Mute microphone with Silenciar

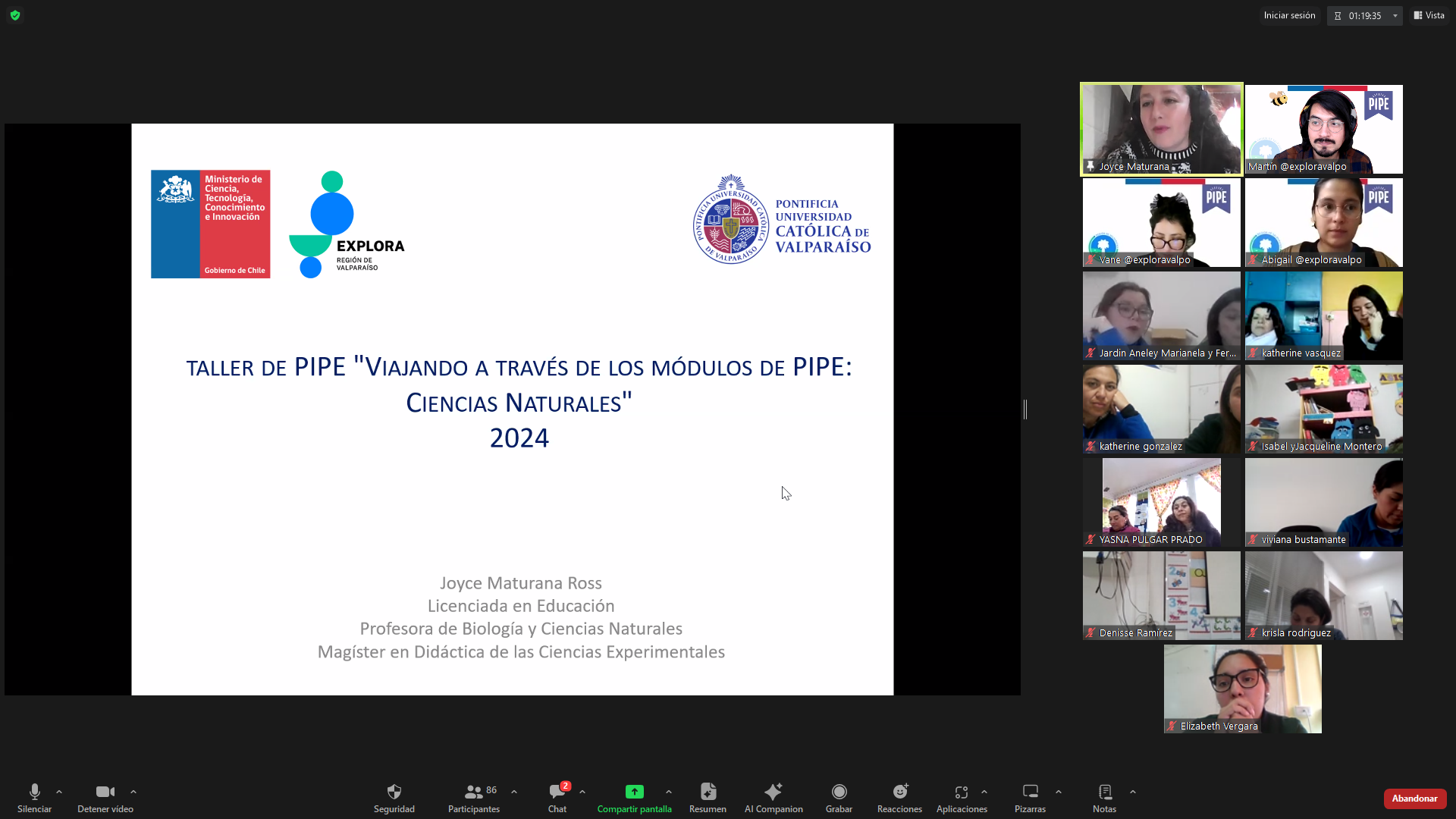click(34, 792)
